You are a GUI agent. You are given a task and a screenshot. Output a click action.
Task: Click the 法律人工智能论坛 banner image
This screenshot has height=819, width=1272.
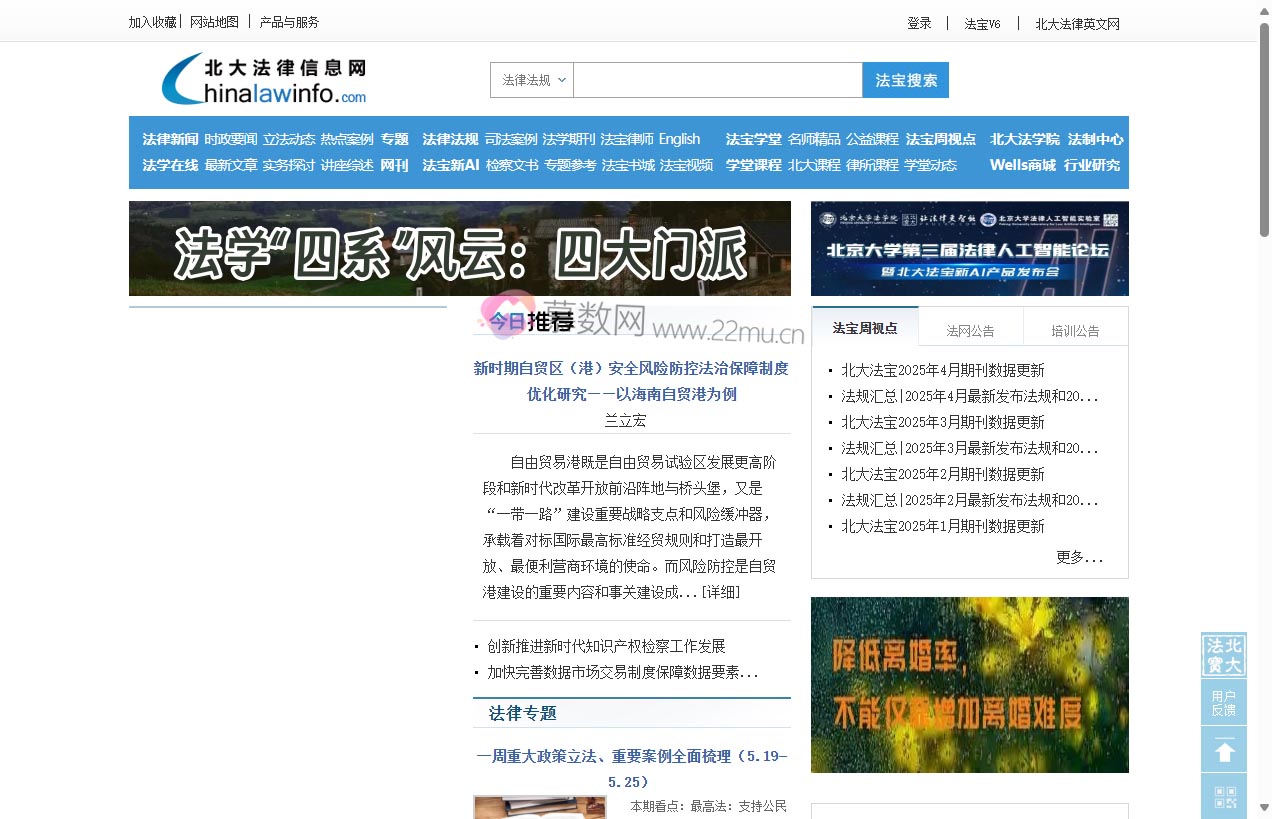[969, 248]
